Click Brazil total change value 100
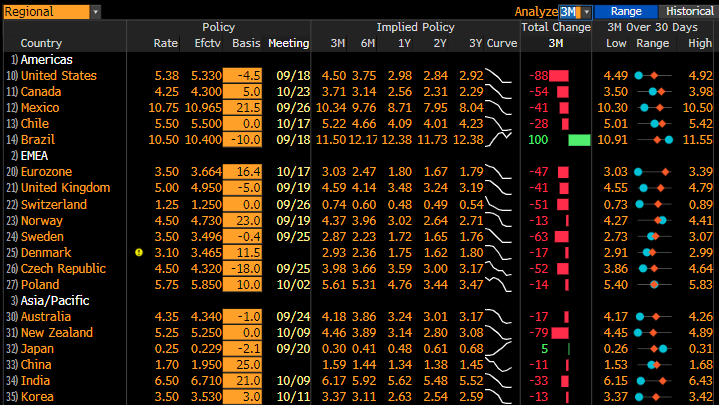Screen dimensions: 719x405 click(x=538, y=140)
